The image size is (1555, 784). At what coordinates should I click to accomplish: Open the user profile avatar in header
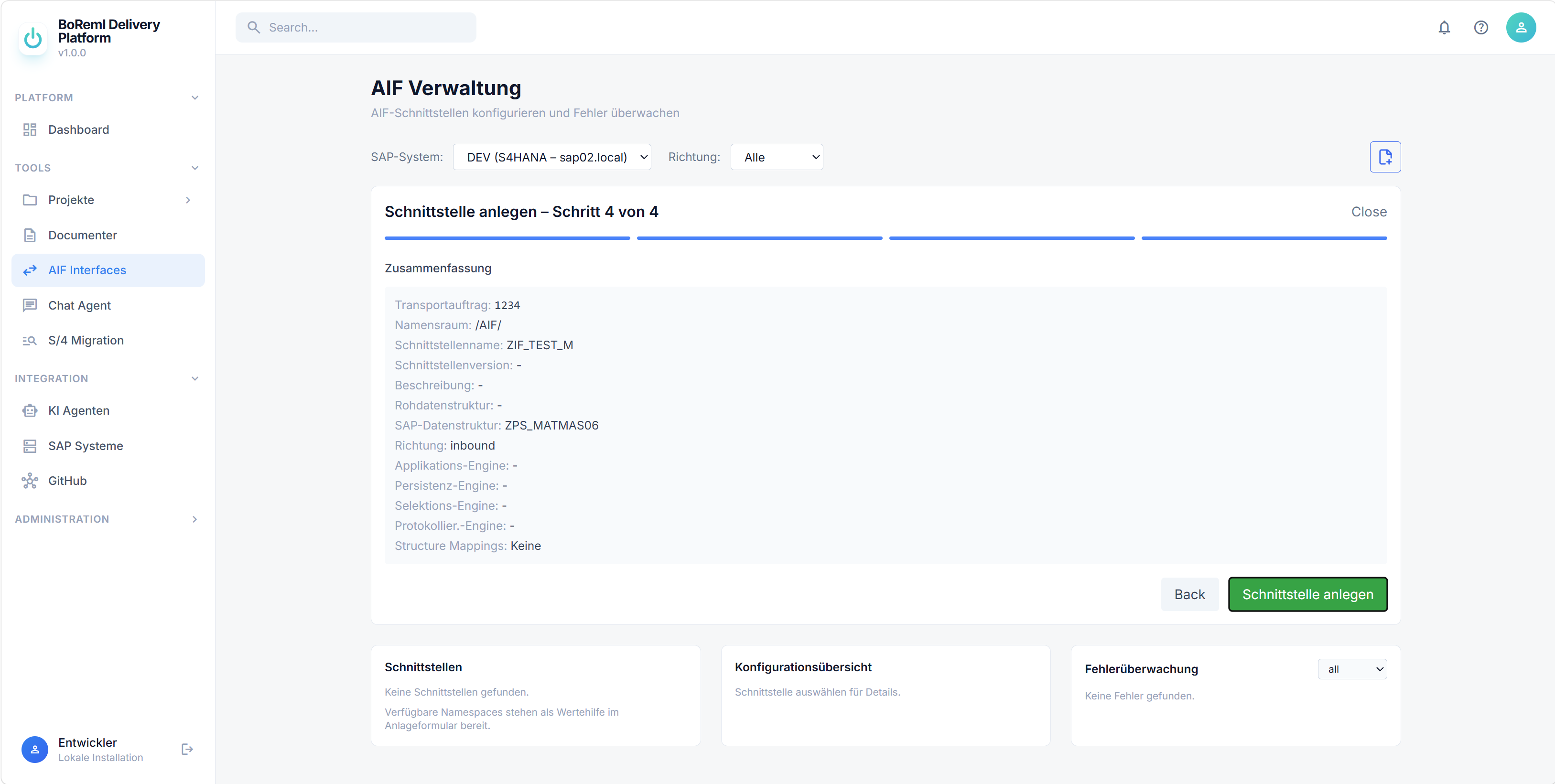pos(1521,27)
